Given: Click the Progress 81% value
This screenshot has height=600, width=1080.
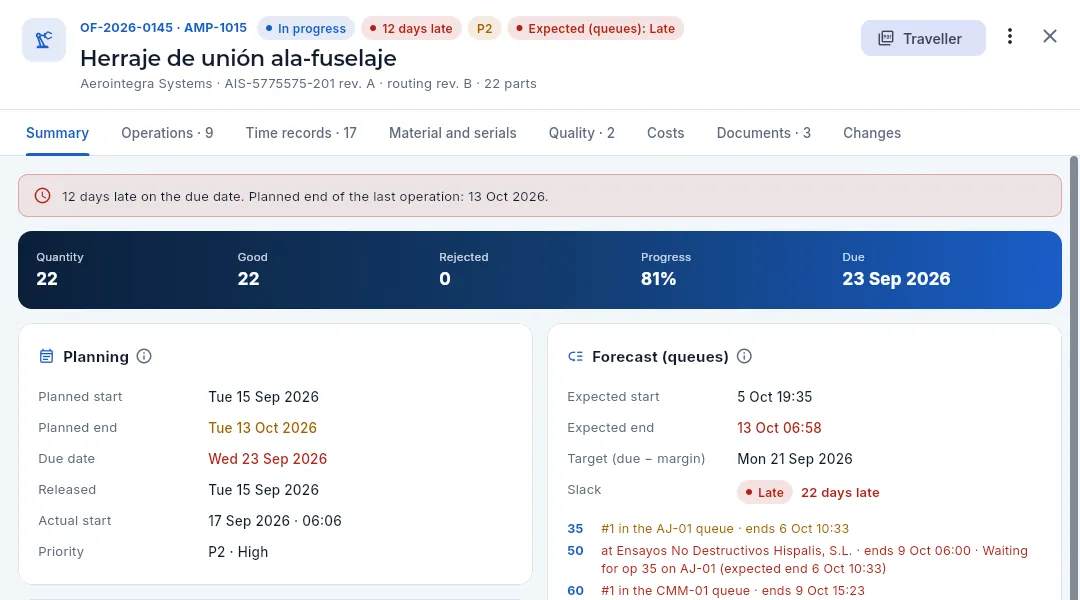Looking at the screenshot, I should click(658, 278).
